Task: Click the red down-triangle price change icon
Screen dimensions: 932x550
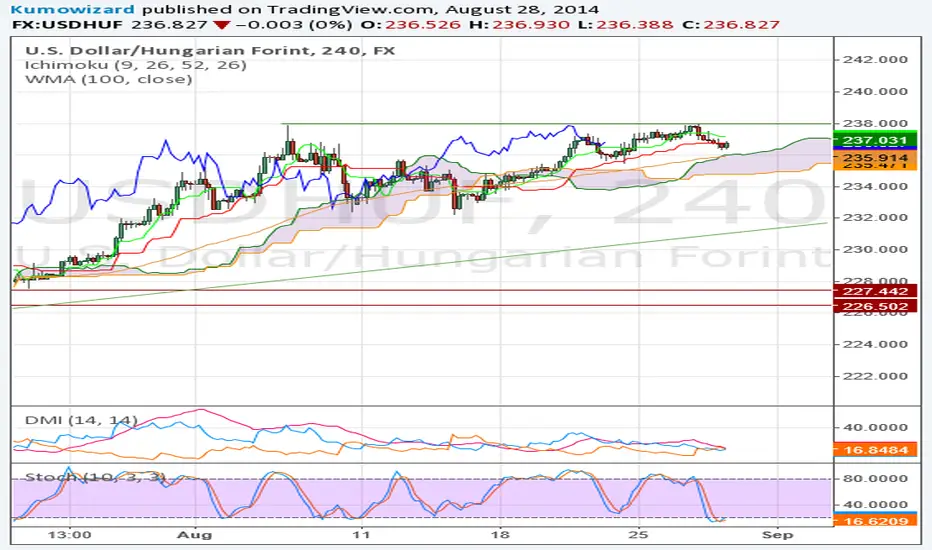Action: tap(221, 25)
